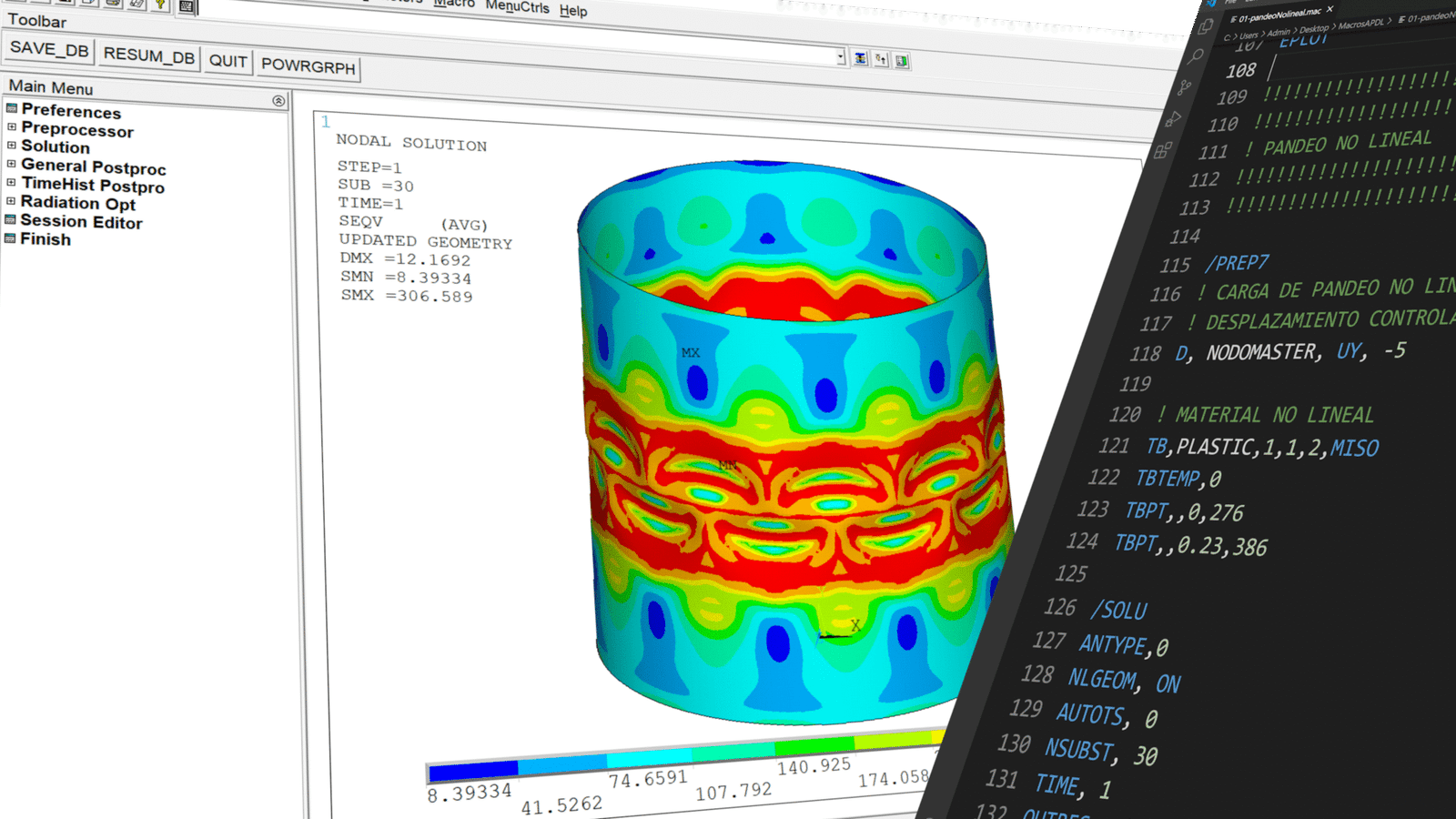The height and width of the screenshot is (819, 1456).
Task: Open the Search icon in VS Code
Action: 1196,56
